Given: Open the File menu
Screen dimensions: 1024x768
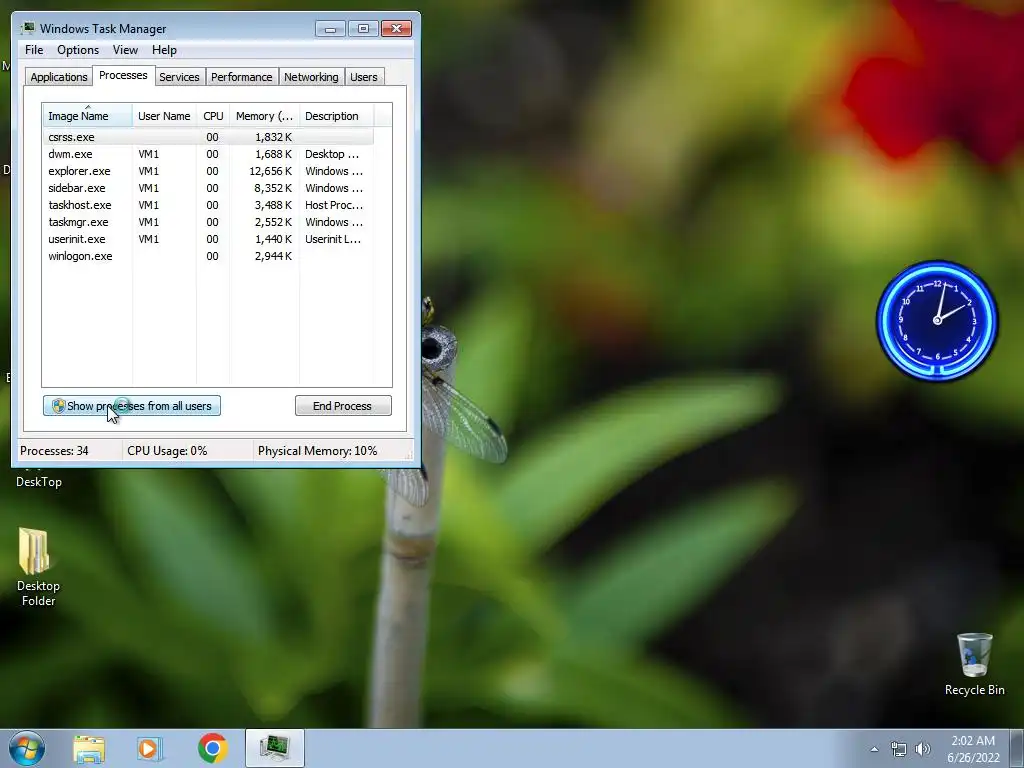Looking at the screenshot, I should 34,50.
